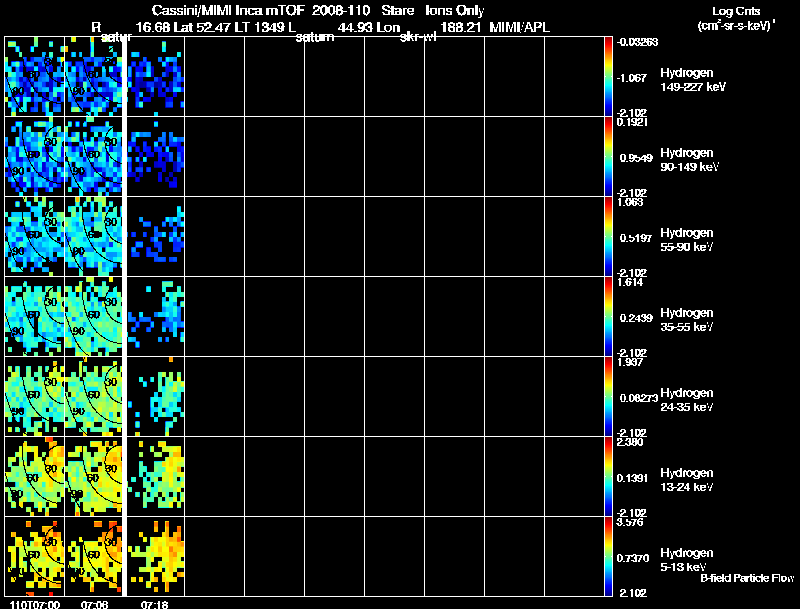Click the color scale for Hydrogen 35-55 keV
This screenshot has height=609, width=800.
coord(608,316)
